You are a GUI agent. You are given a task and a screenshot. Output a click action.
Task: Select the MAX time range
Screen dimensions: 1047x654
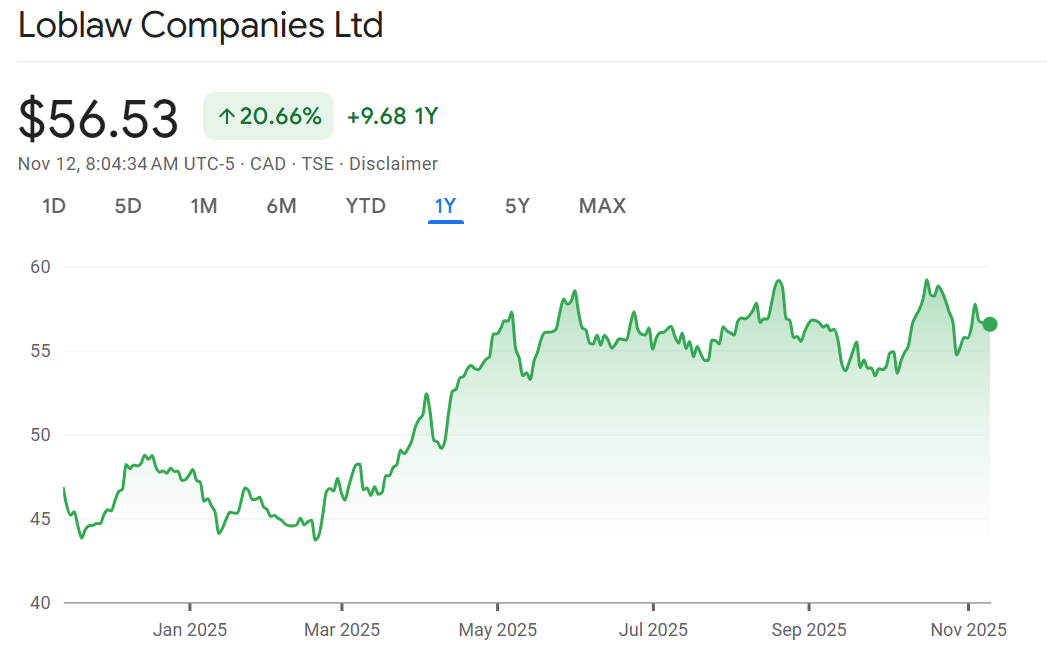tap(602, 206)
